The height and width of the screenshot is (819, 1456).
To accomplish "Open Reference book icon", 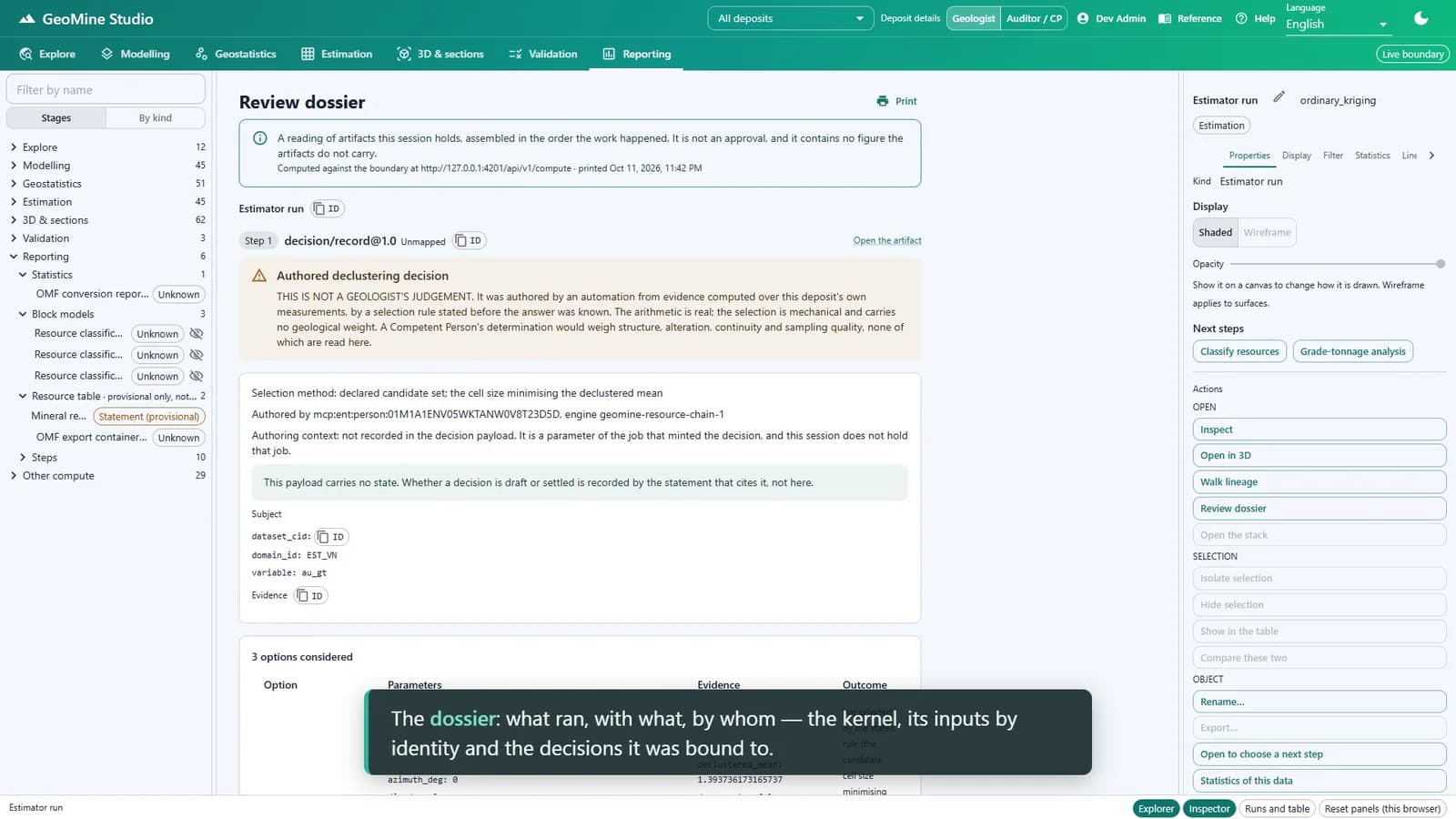I will pyautogui.click(x=1165, y=18).
